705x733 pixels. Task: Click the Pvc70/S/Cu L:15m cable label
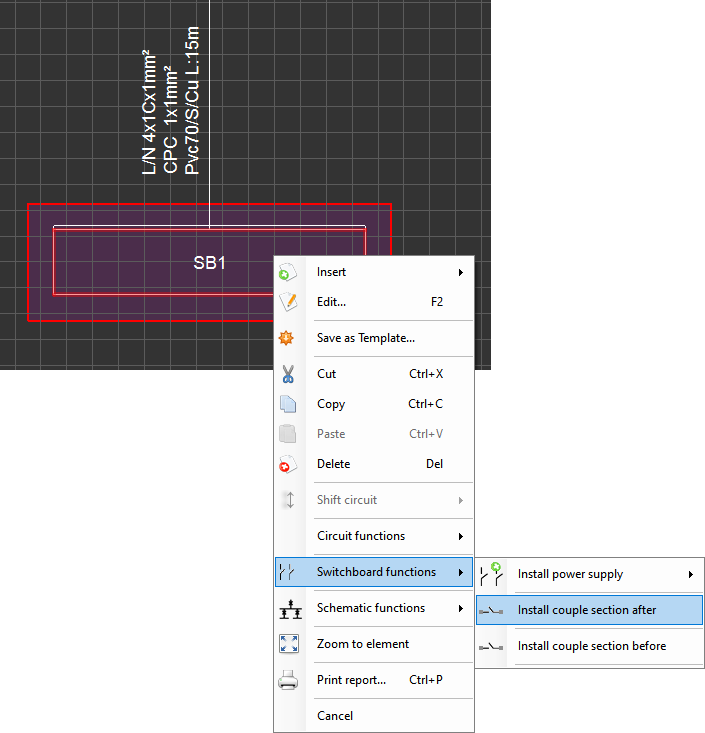tap(192, 101)
